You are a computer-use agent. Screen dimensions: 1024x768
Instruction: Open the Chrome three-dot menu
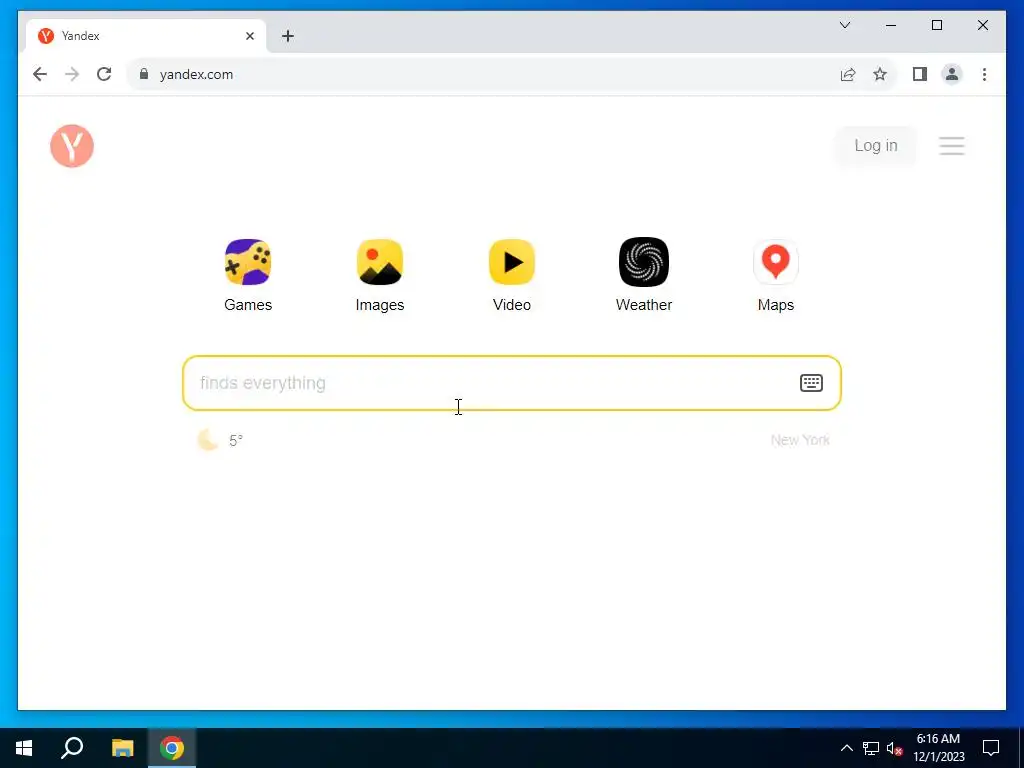[x=984, y=74]
